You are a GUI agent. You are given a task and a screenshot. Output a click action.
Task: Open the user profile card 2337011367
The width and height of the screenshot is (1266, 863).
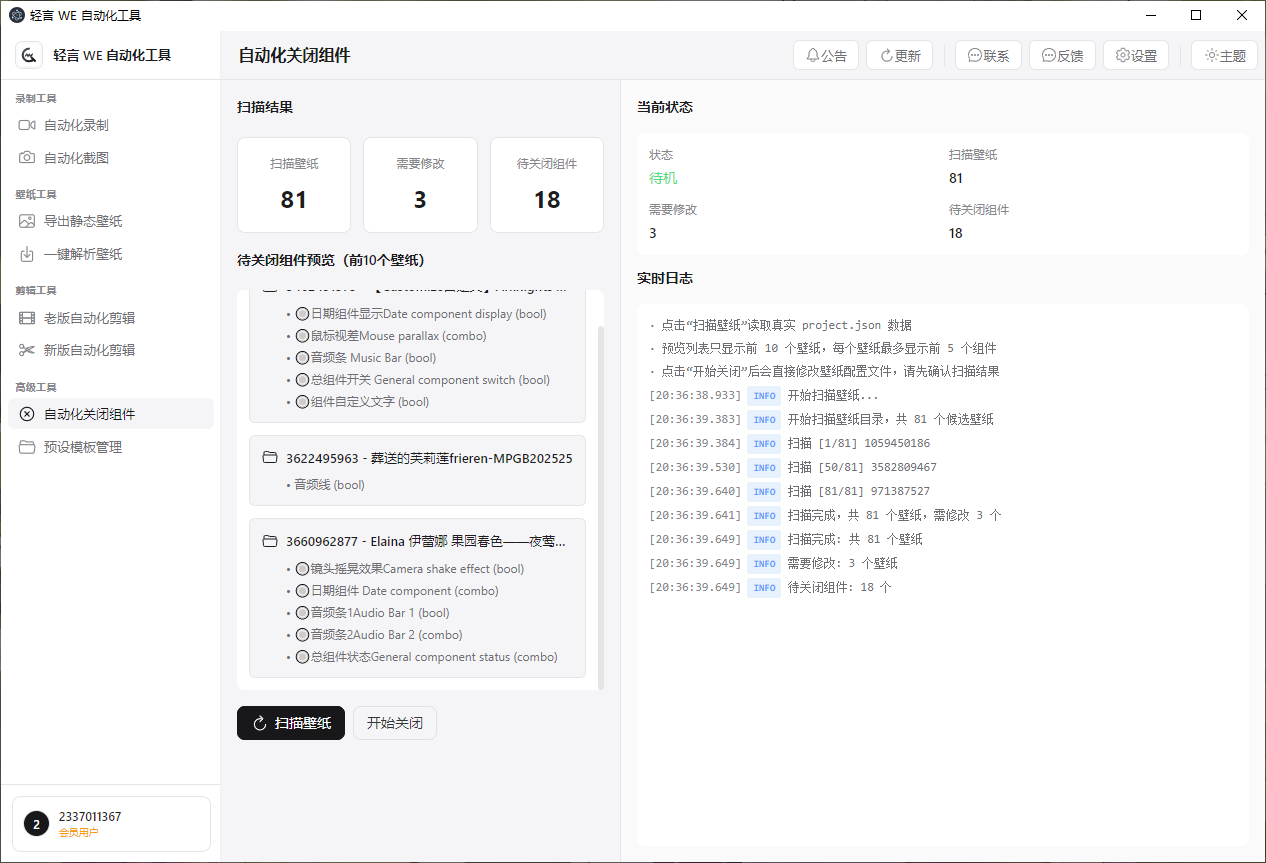coord(111,824)
